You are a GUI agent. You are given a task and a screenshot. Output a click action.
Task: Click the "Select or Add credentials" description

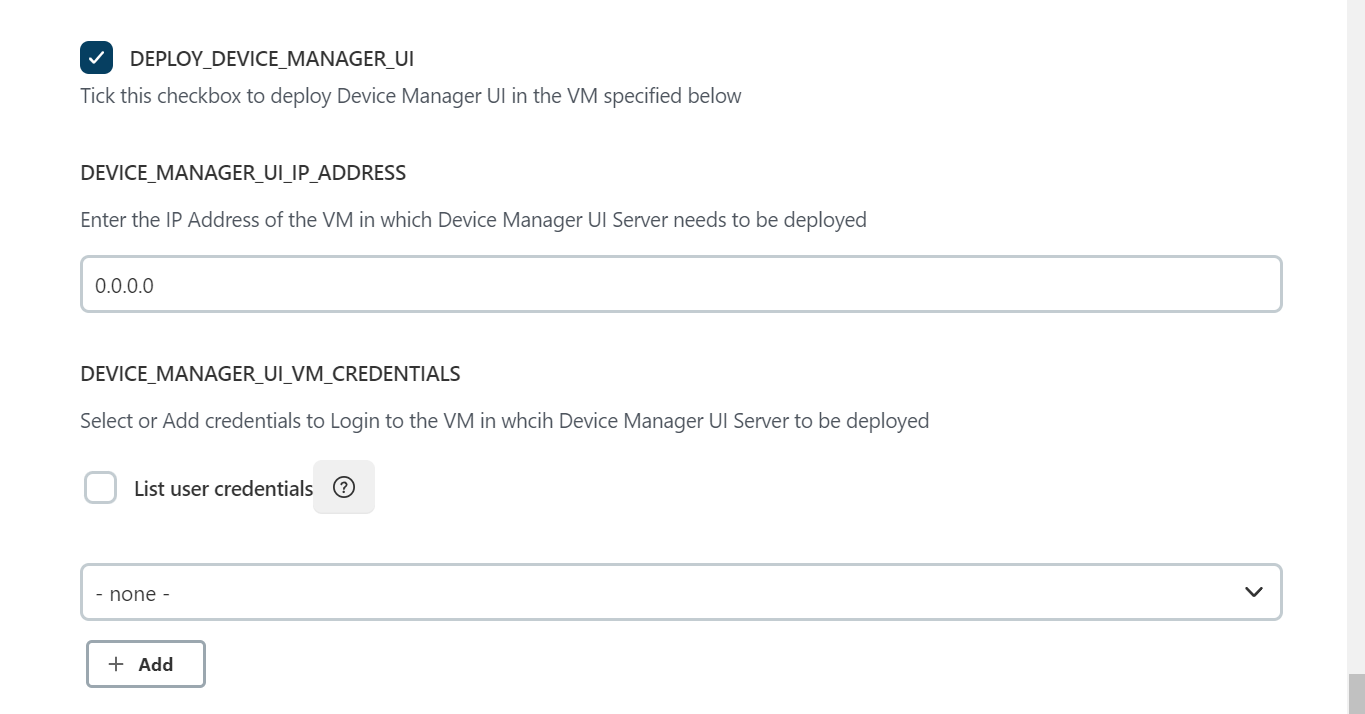(504, 421)
